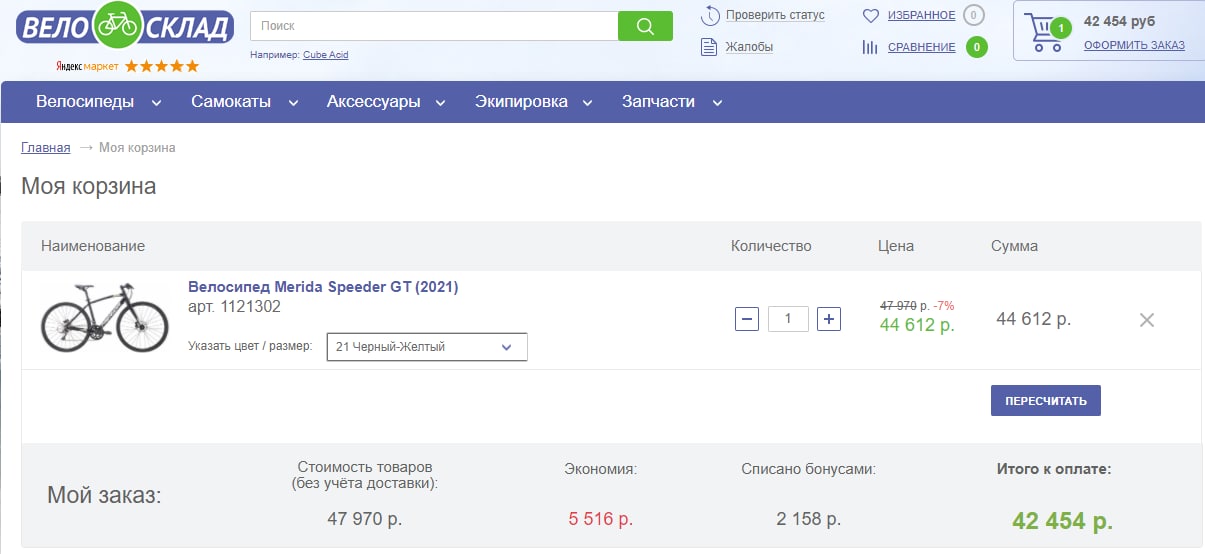Increase quantity with plus button

click(829, 319)
